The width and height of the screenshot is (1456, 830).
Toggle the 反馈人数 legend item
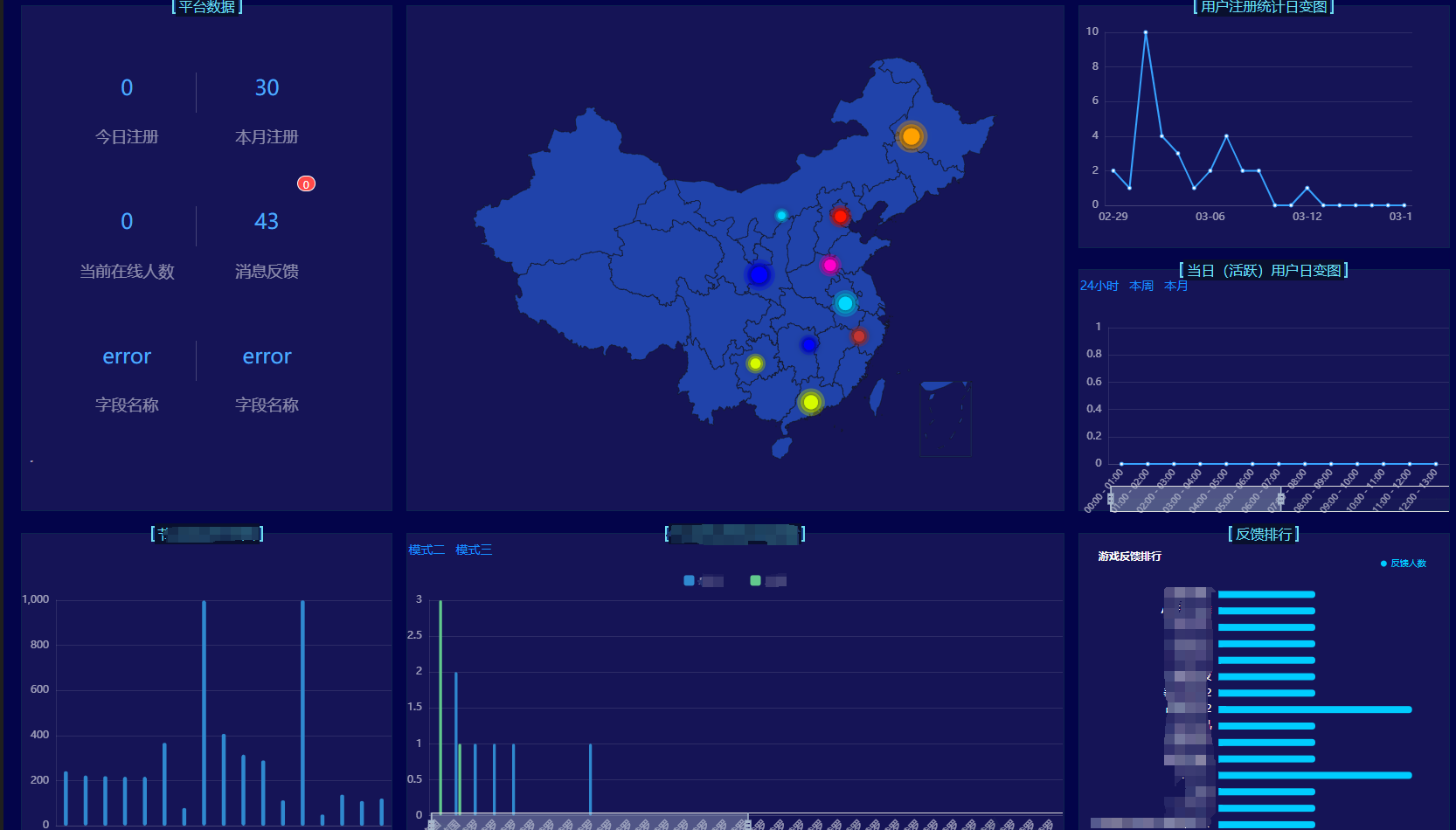pyautogui.click(x=1403, y=564)
